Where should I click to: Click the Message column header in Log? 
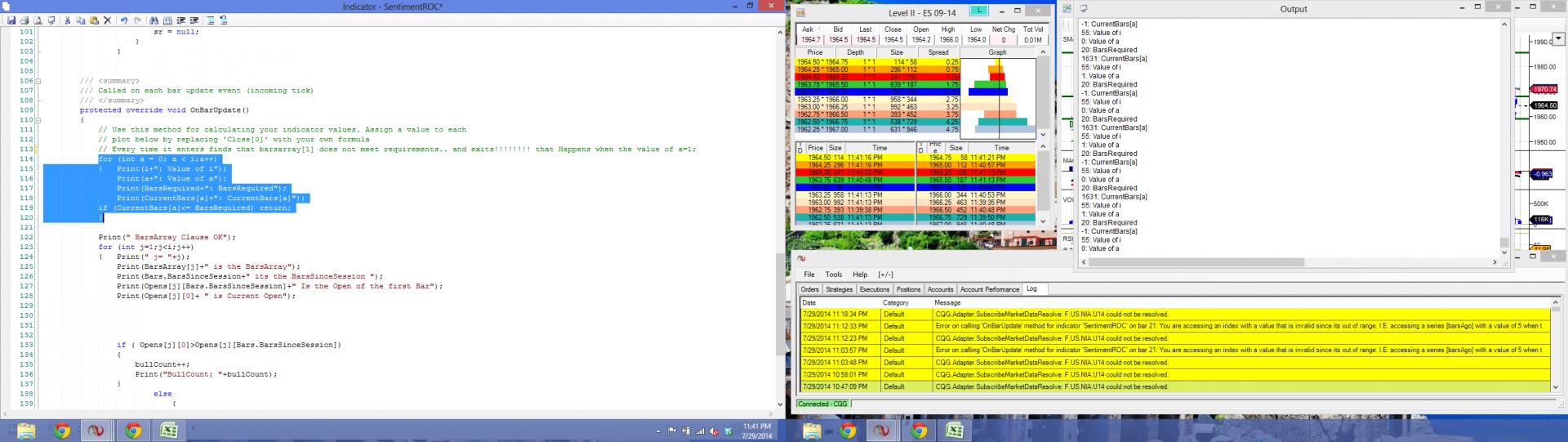[x=947, y=302]
